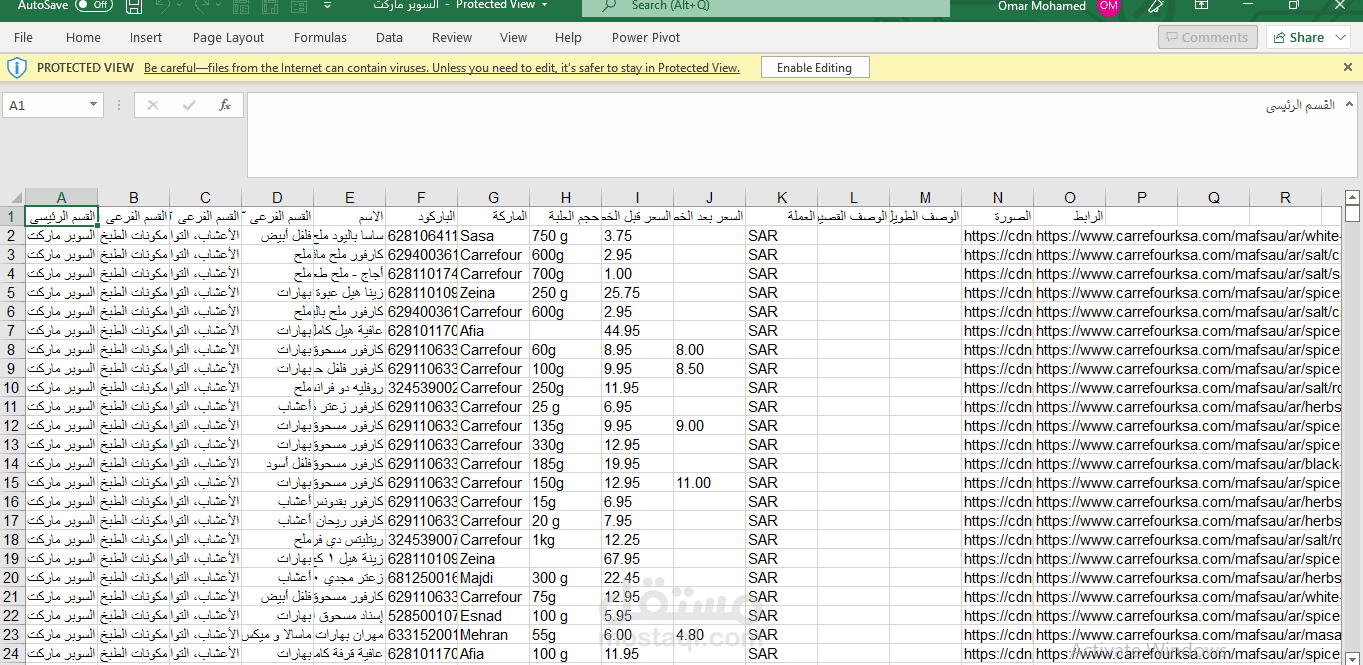The height and width of the screenshot is (665, 1363).
Task: Click the Save icon in the title bar
Action: (x=134, y=6)
